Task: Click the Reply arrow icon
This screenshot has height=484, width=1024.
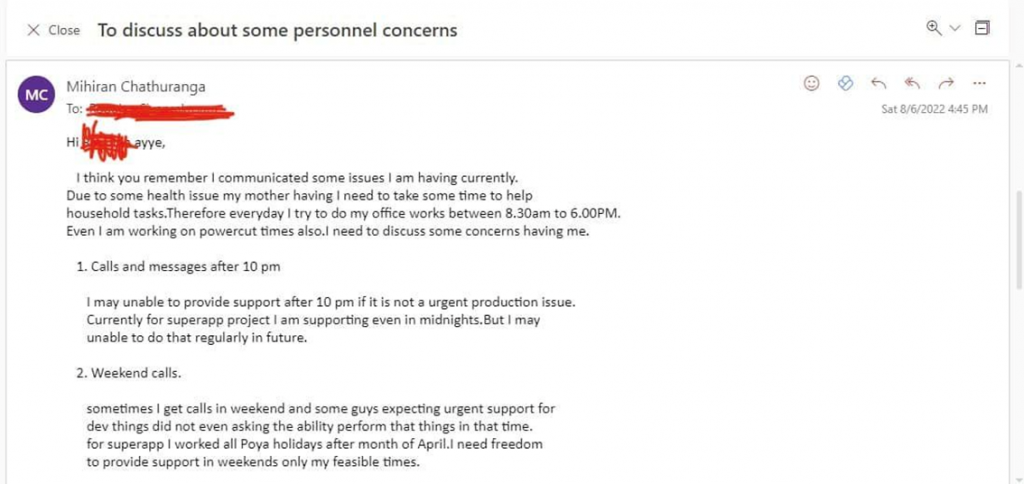Action: click(x=878, y=83)
